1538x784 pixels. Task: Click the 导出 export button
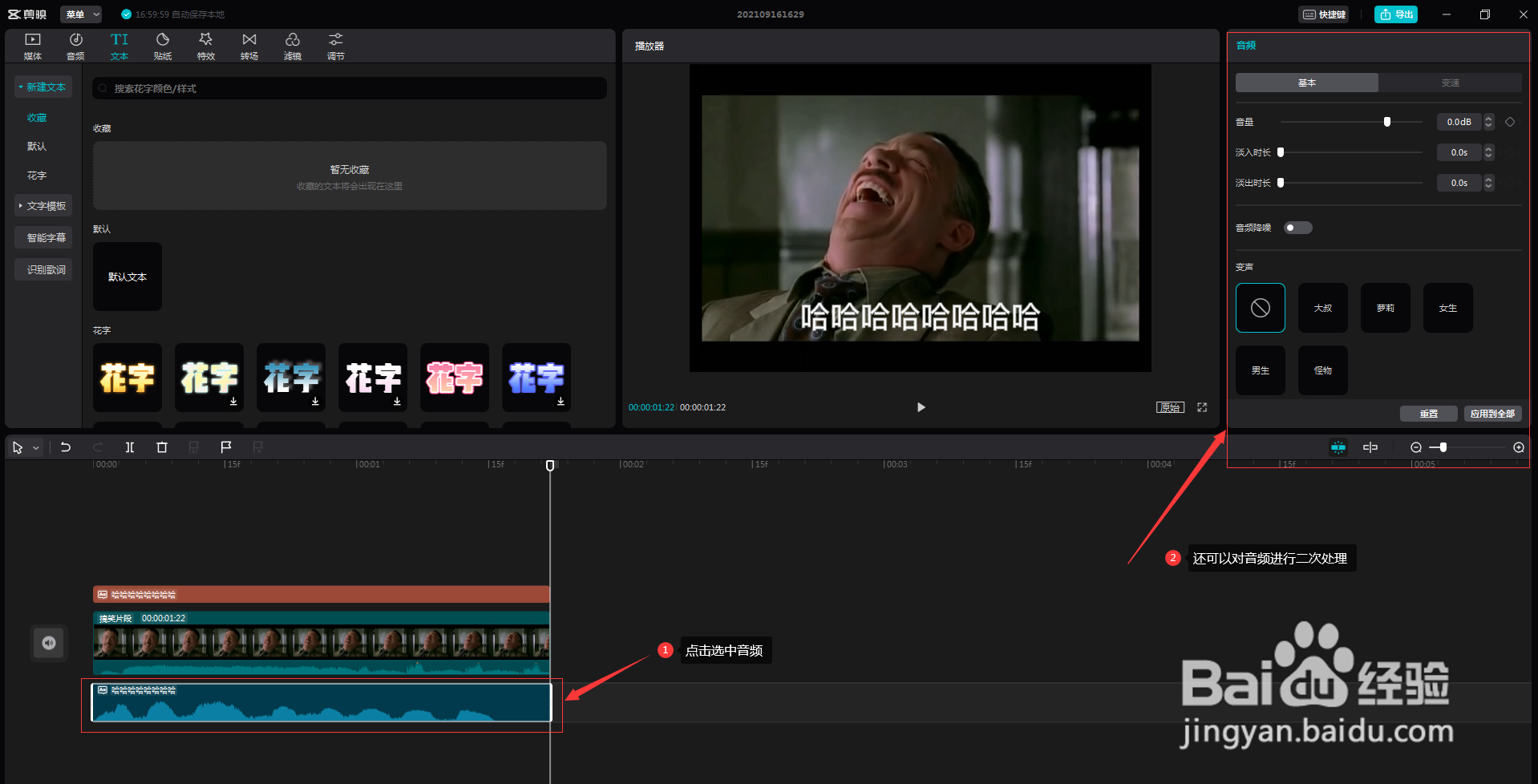pos(1396,14)
